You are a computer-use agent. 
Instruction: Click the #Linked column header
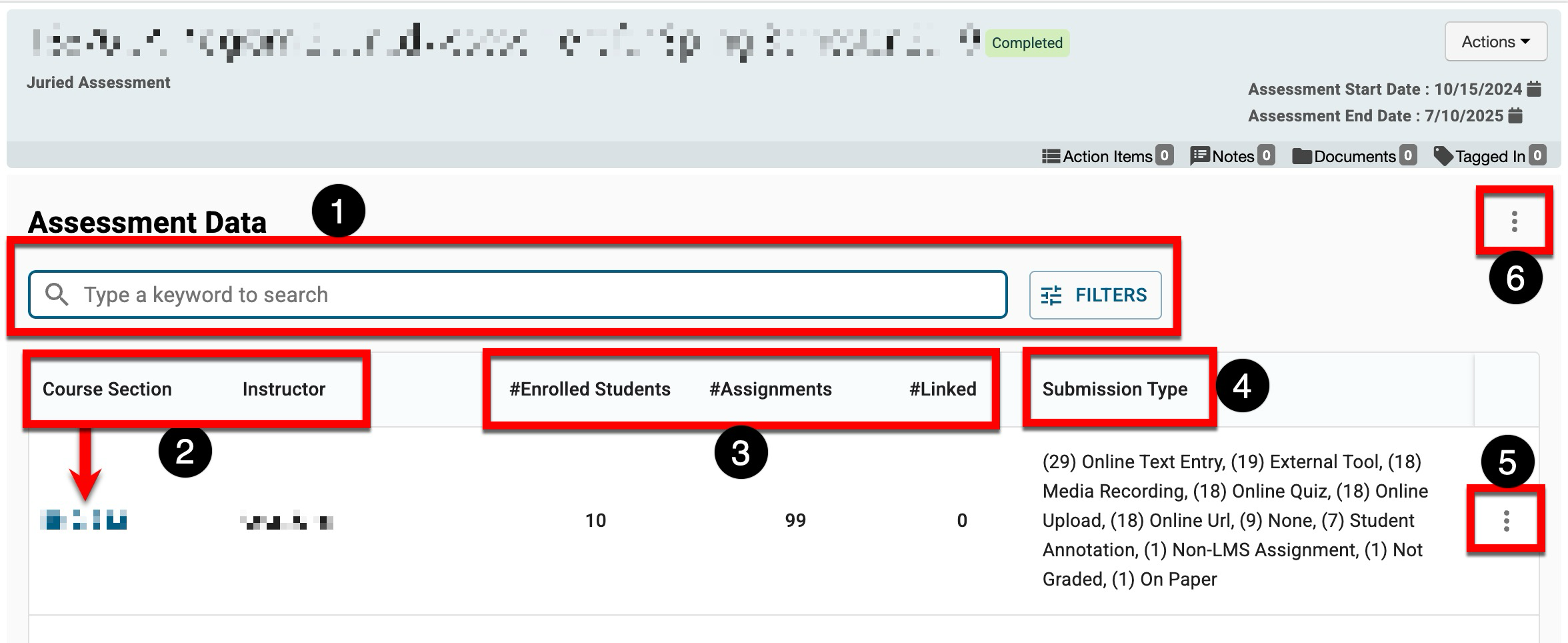click(x=942, y=389)
